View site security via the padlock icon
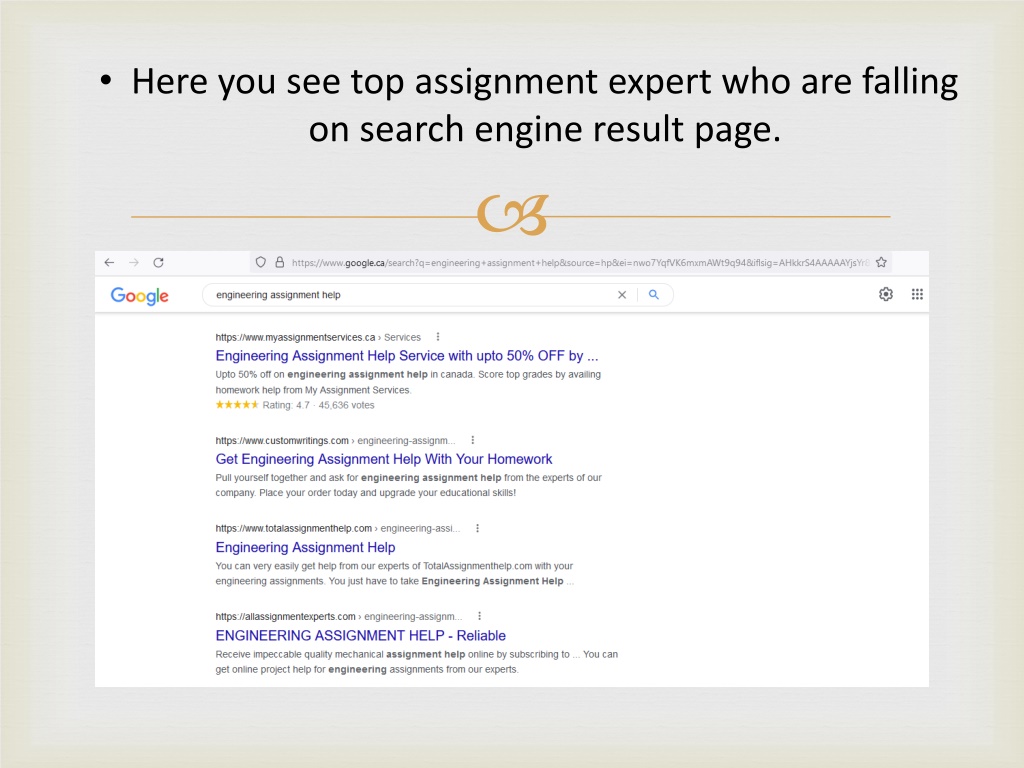The width and height of the screenshot is (1024, 768). click(x=280, y=263)
